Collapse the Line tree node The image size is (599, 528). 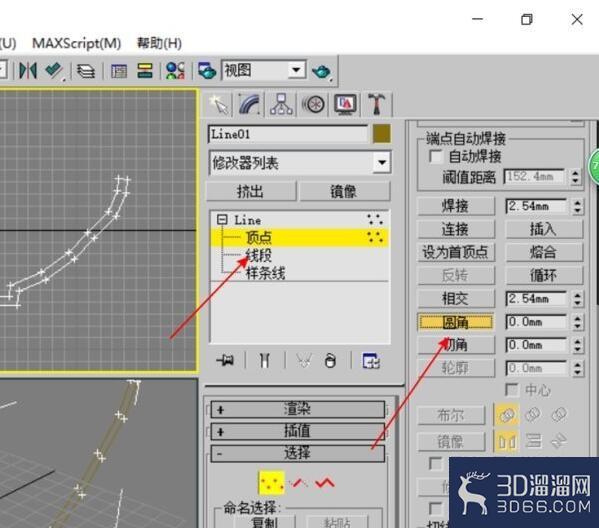pos(222,220)
